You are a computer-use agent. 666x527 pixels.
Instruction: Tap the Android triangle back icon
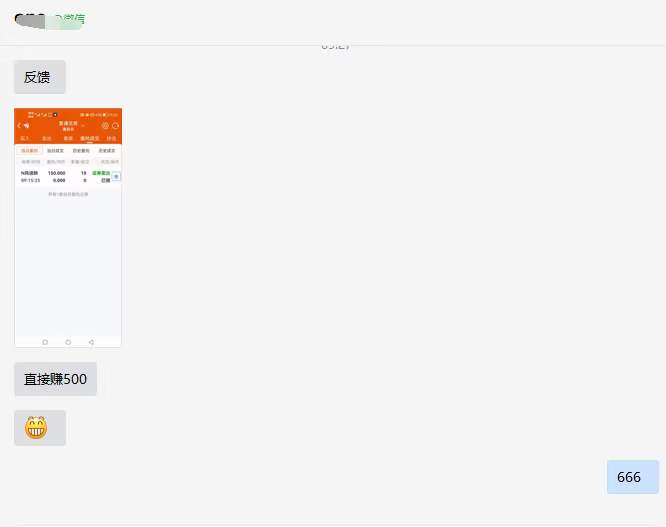(91, 342)
